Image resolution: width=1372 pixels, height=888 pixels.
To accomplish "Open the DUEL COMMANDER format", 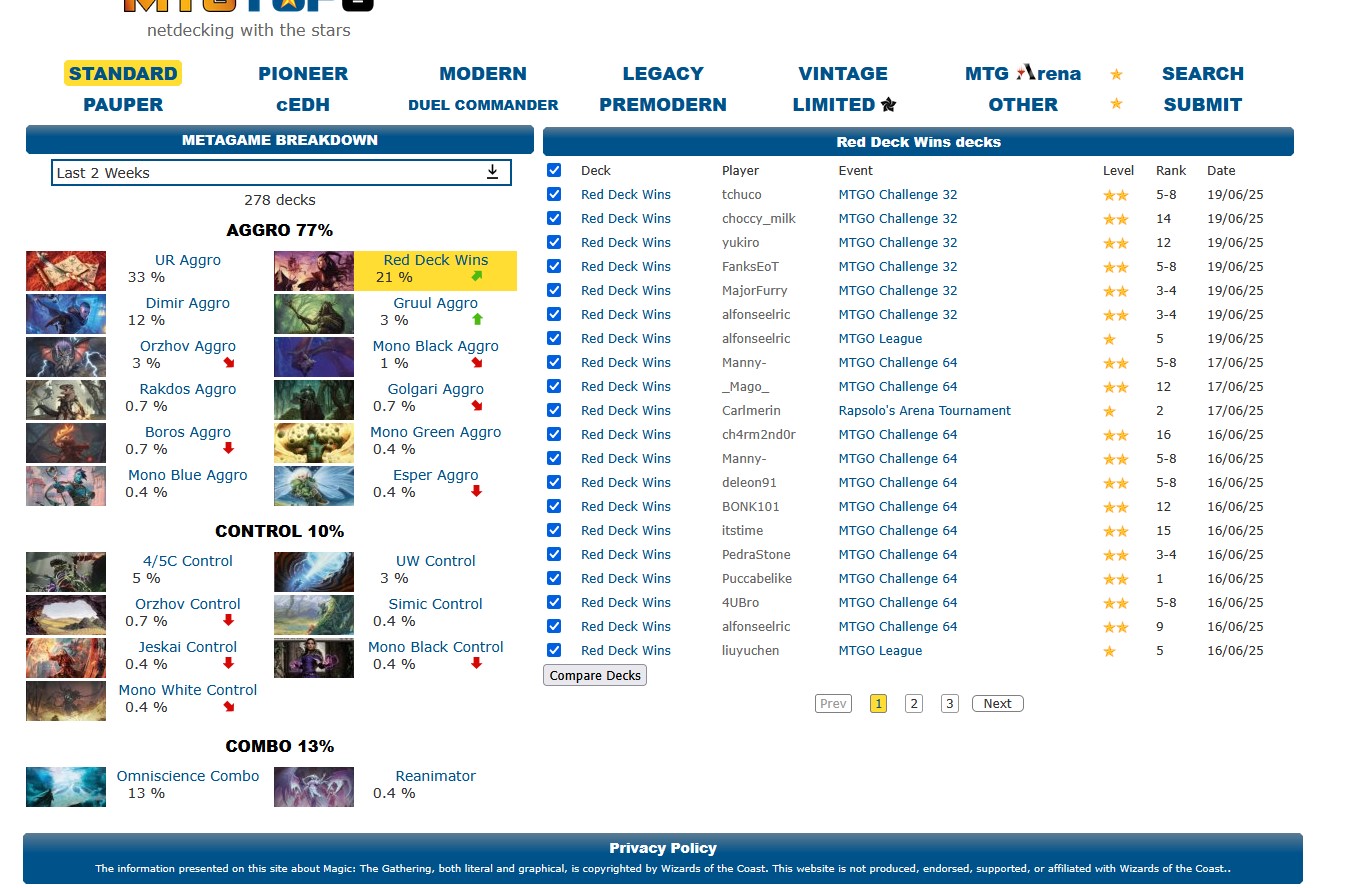I will tap(483, 104).
